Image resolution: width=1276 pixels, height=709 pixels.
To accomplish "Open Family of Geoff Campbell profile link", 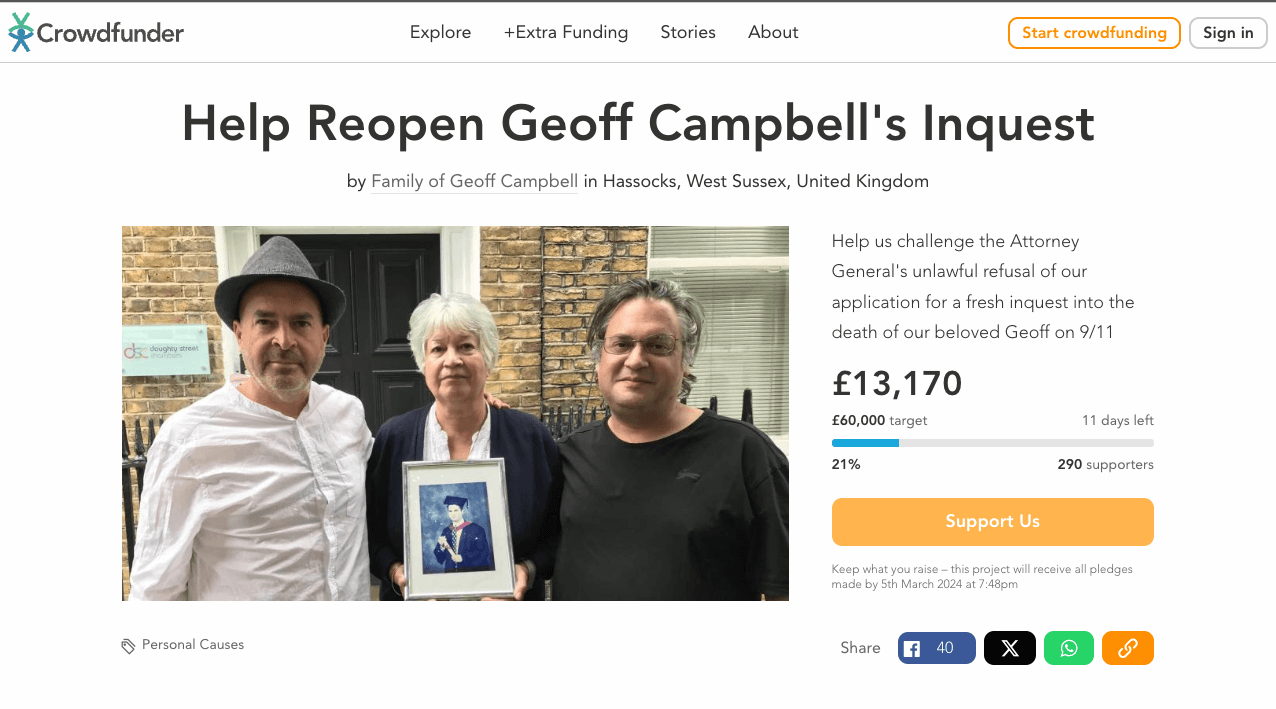I will (474, 182).
